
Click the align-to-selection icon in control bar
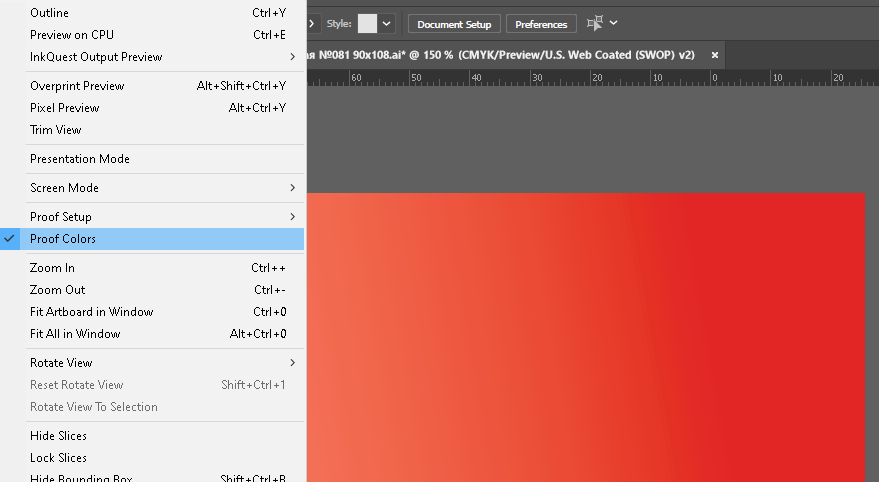tap(595, 23)
